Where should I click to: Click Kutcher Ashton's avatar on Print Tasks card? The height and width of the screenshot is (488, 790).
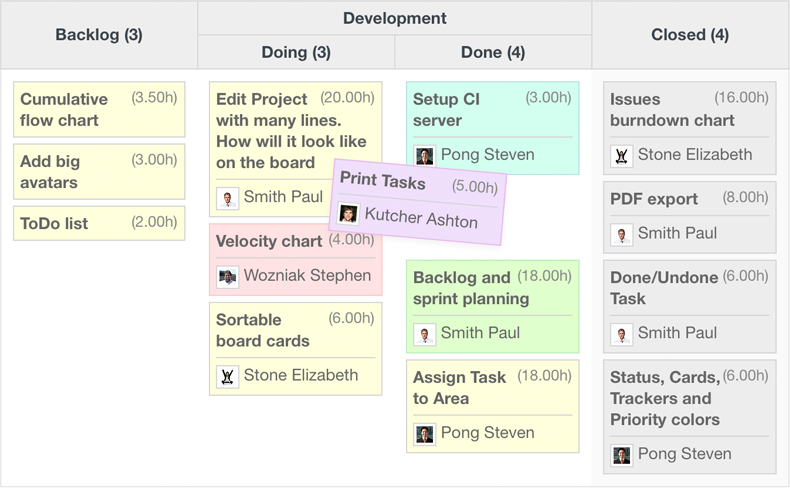348,213
